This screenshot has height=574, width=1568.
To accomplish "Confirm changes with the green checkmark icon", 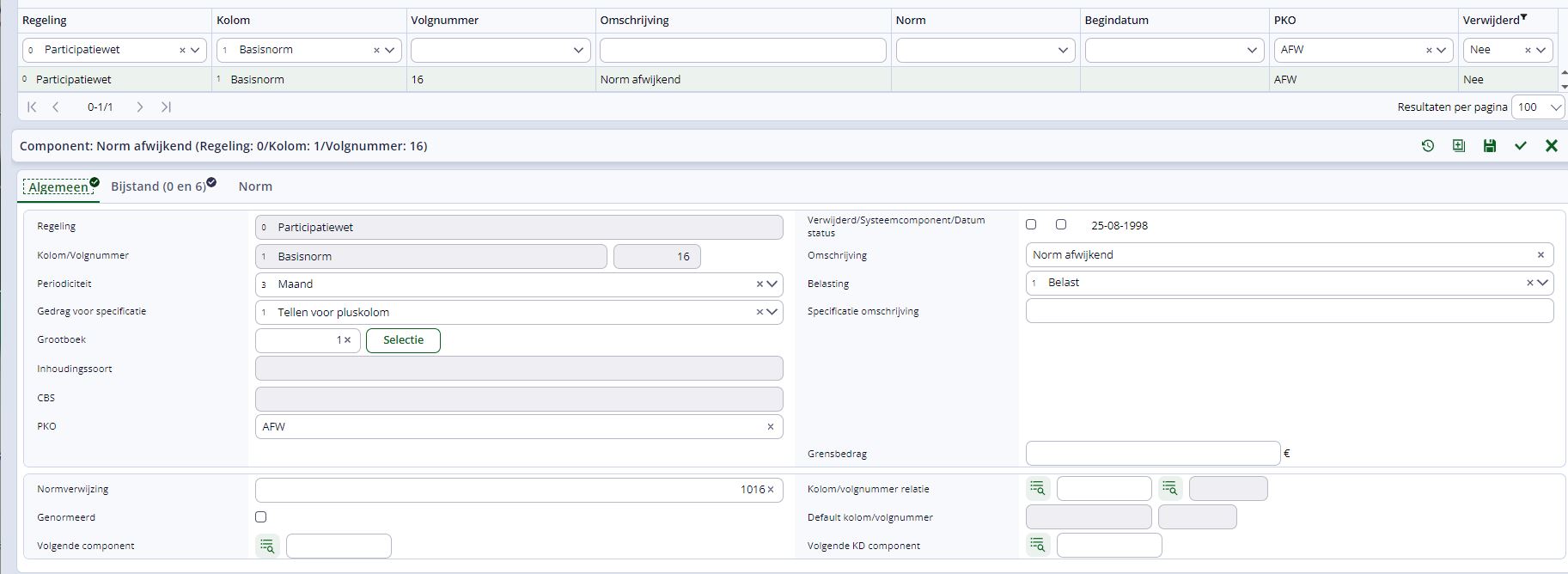I will [x=1521, y=146].
